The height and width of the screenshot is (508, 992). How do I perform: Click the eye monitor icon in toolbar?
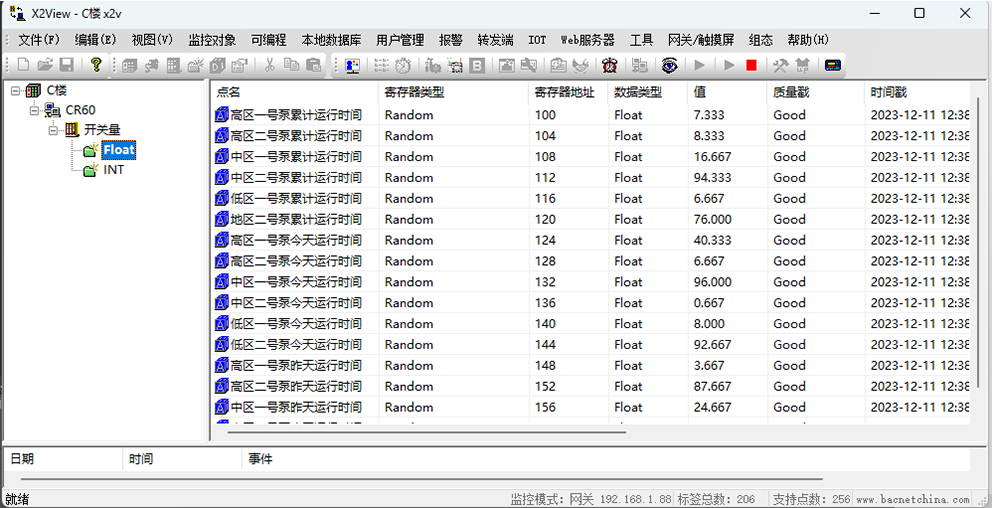coord(669,65)
